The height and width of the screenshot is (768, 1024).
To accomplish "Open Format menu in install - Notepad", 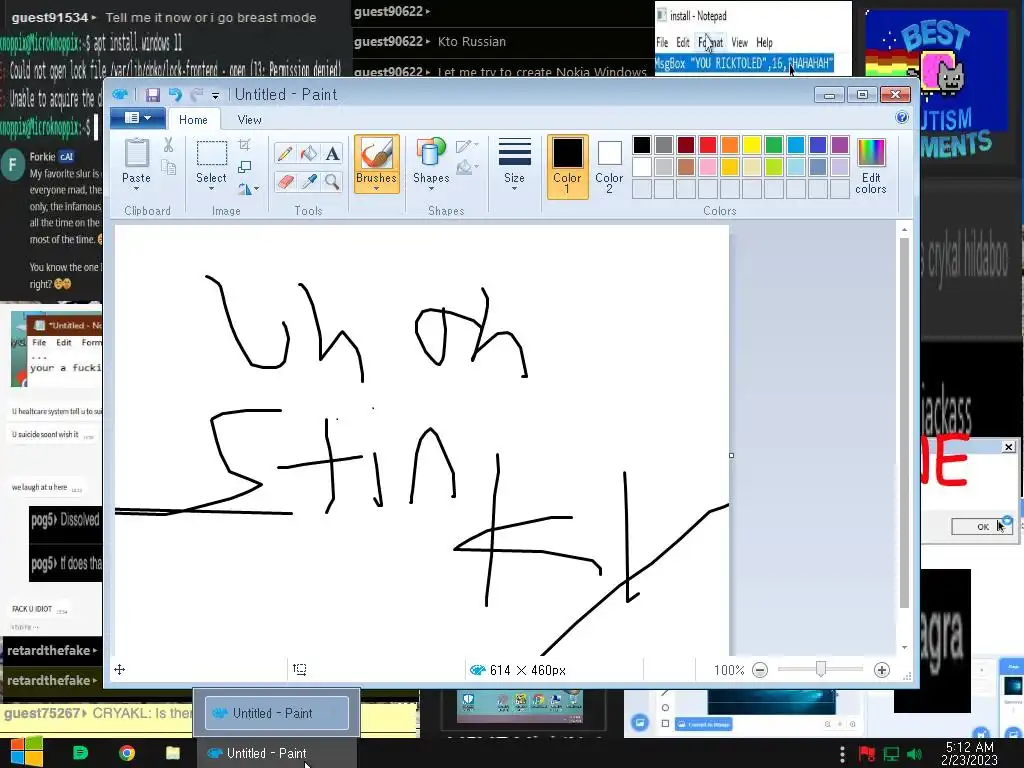I will 710,42.
